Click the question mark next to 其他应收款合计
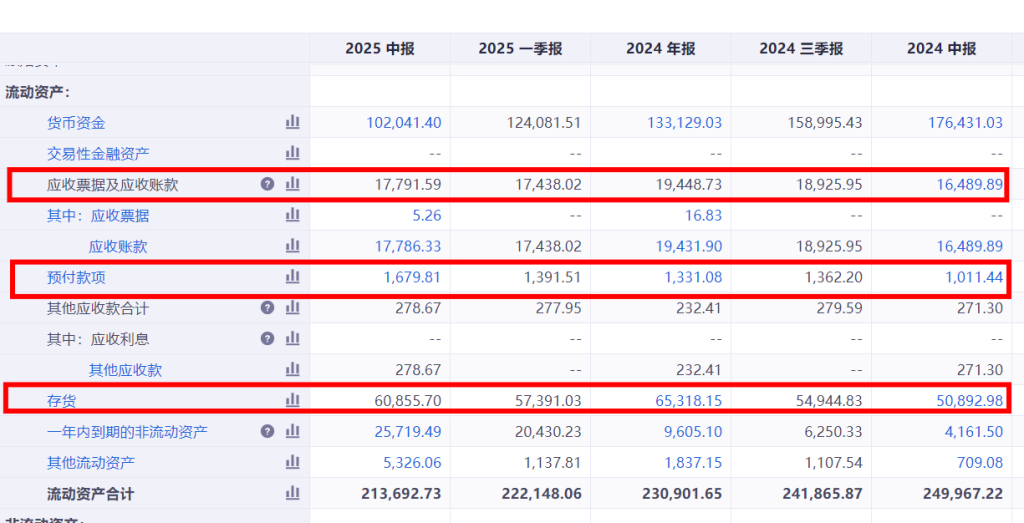Viewport: 1024px width, 523px height. [267, 308]
